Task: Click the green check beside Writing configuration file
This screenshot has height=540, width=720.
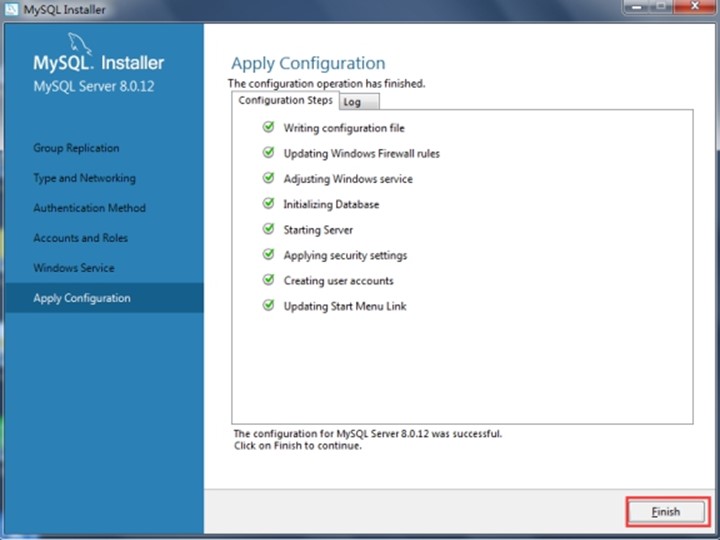Action: (269, 127)
